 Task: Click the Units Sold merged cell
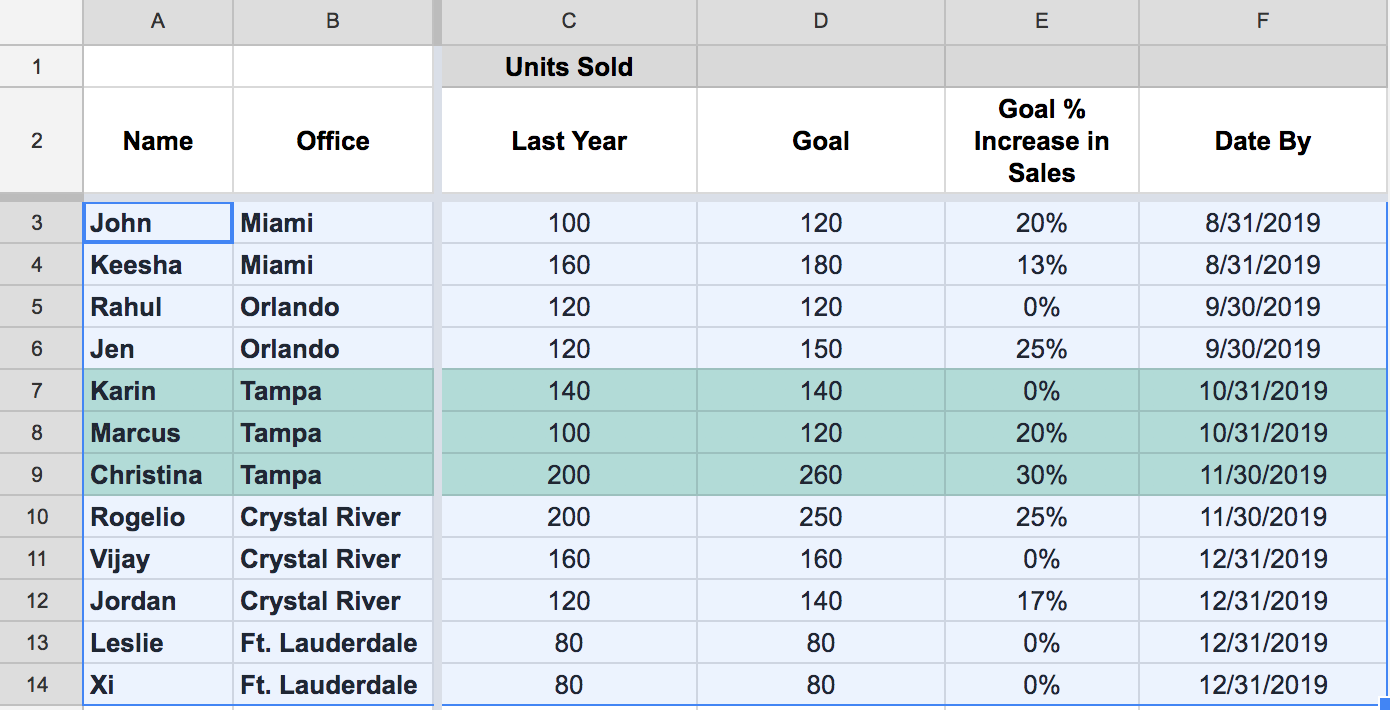point(568,66)
